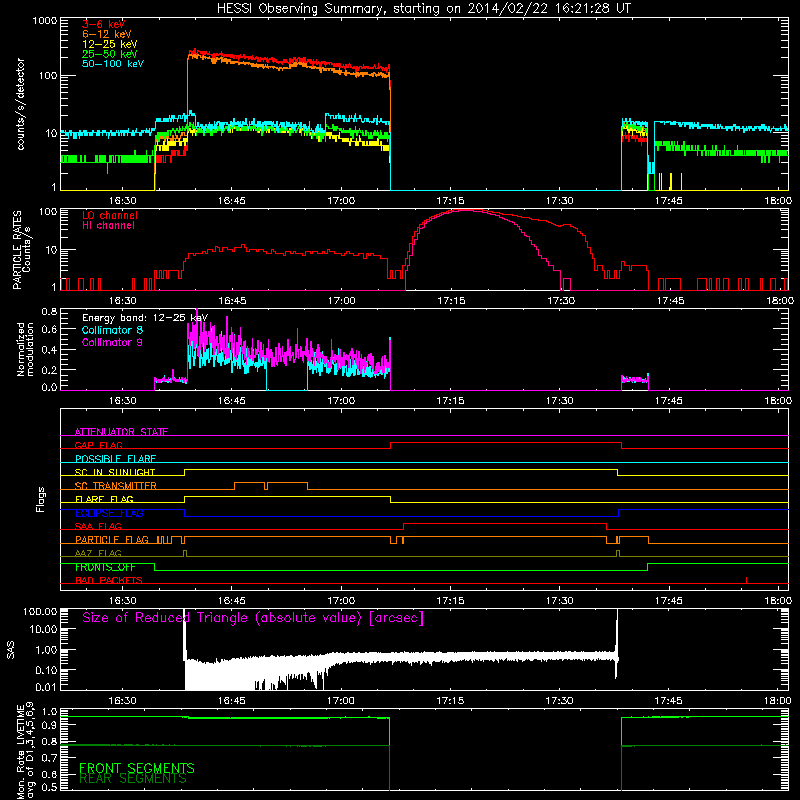Pick the cyan 50-100 keV legend label
The image size is (800, 800).
(x=113, y=64)
